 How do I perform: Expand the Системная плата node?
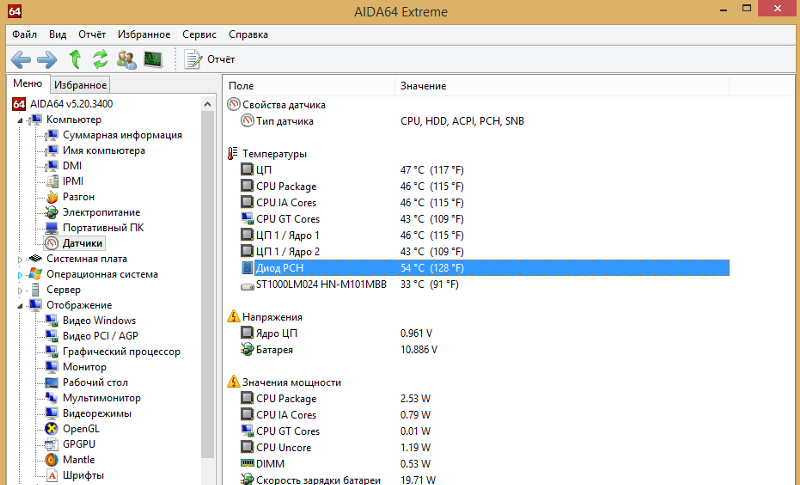[x=20, y=260]
